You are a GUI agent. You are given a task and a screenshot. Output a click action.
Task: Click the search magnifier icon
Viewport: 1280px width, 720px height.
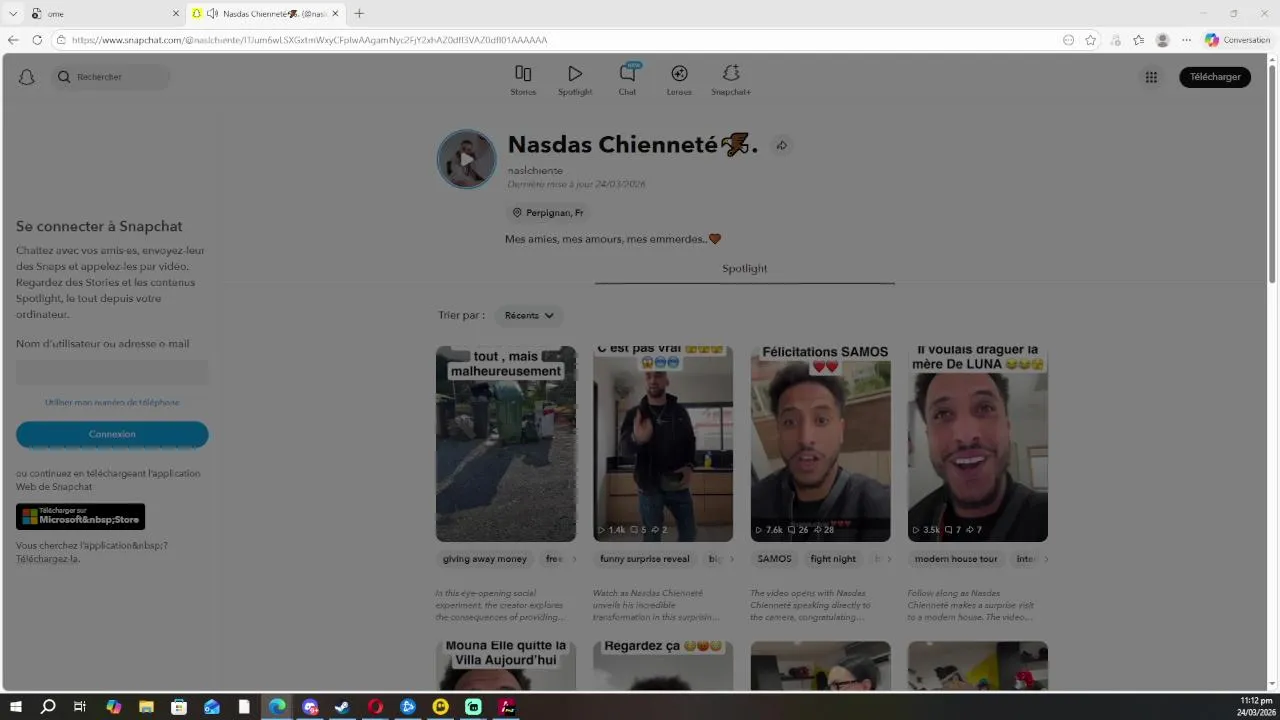pyautogui.click(x=64, y=77)
